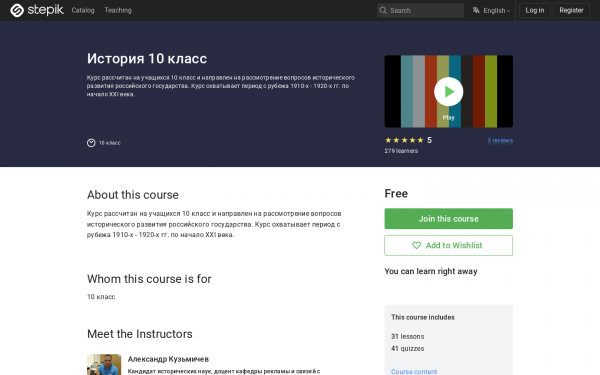
Task: Click instructor Александр Кузьмичев name
Action: 168,359
